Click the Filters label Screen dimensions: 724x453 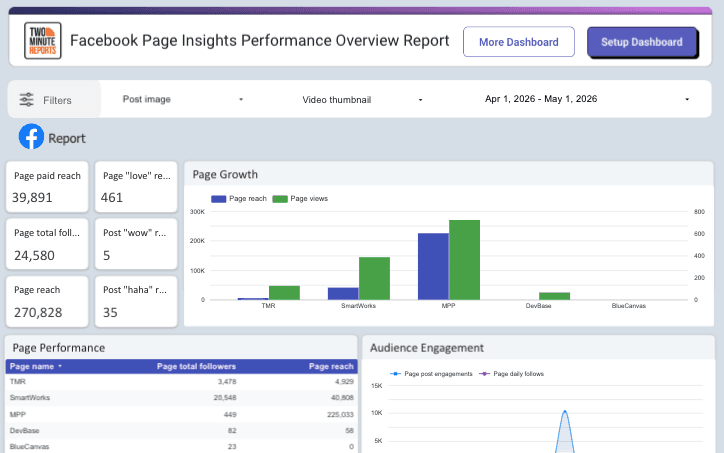tap(57, 100)
